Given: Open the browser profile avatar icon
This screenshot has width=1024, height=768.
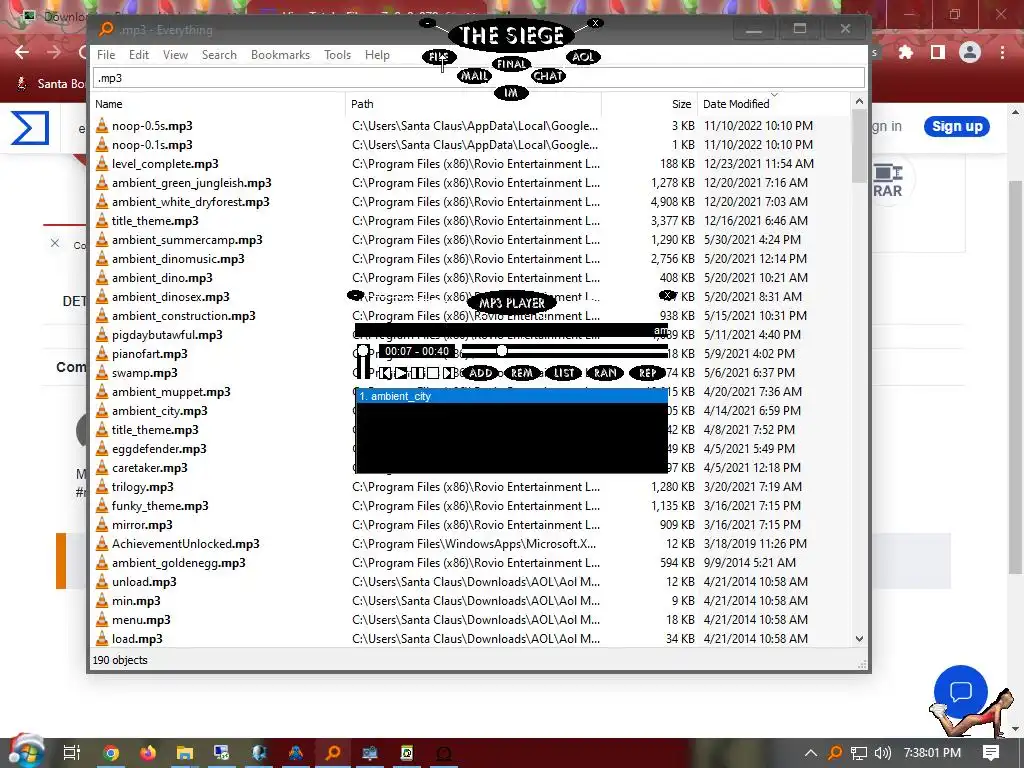Looking at the screenshot, I should point(970,52).
